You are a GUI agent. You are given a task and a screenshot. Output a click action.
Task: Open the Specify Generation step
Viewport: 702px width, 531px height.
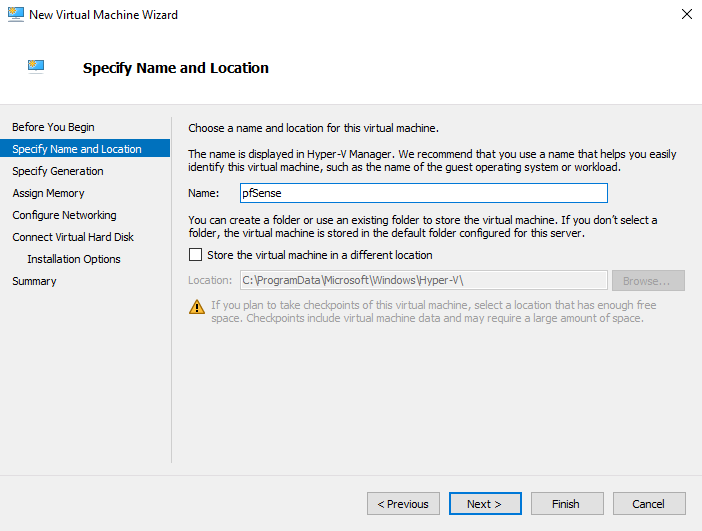(58, 171)
